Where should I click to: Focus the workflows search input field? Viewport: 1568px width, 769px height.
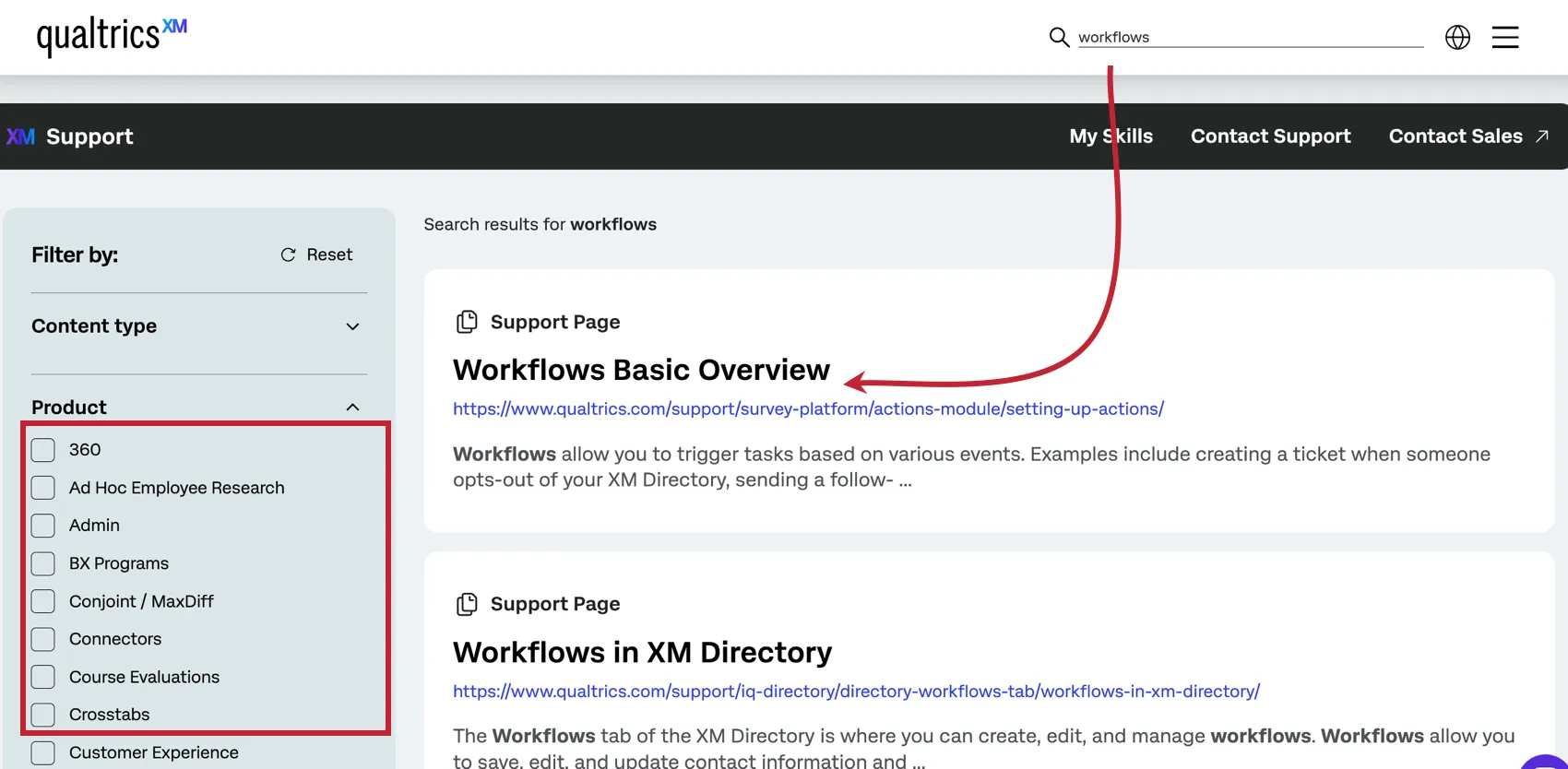[1251, 37]
